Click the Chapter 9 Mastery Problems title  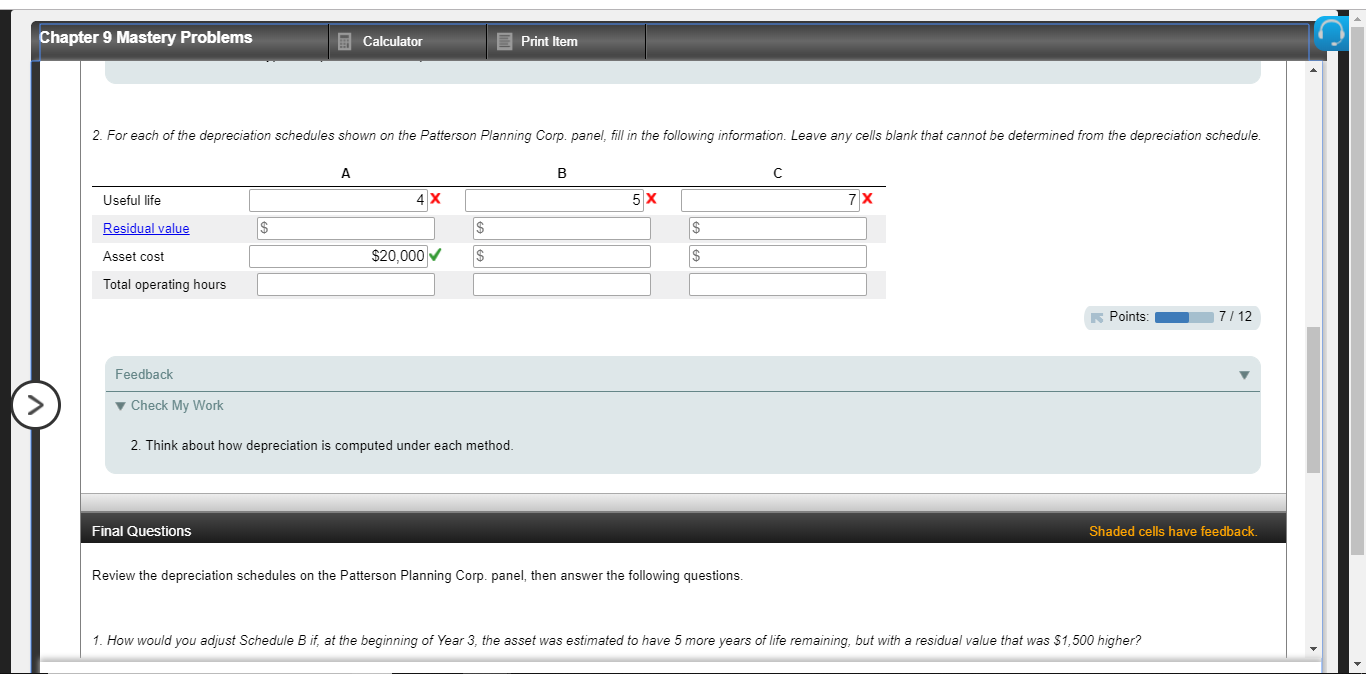(146, 37)
